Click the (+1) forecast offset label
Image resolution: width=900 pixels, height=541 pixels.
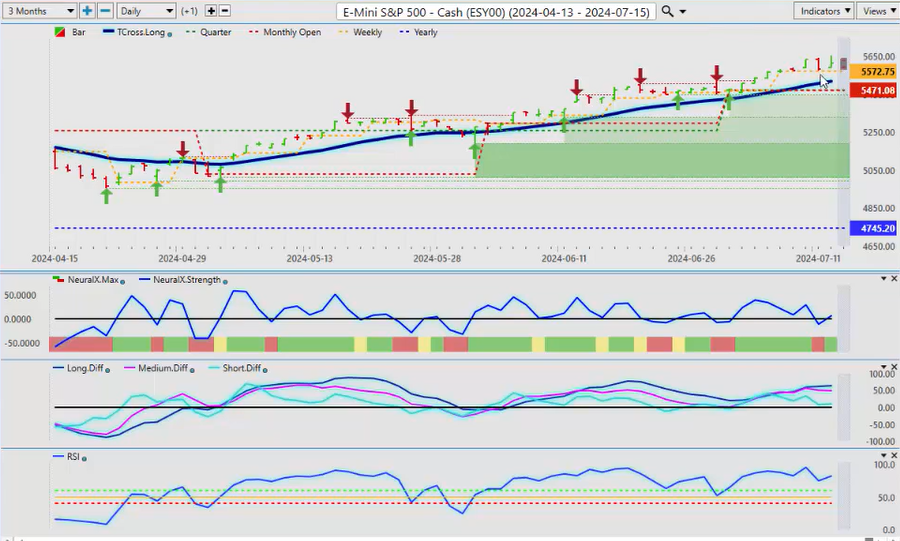(189, 11)
